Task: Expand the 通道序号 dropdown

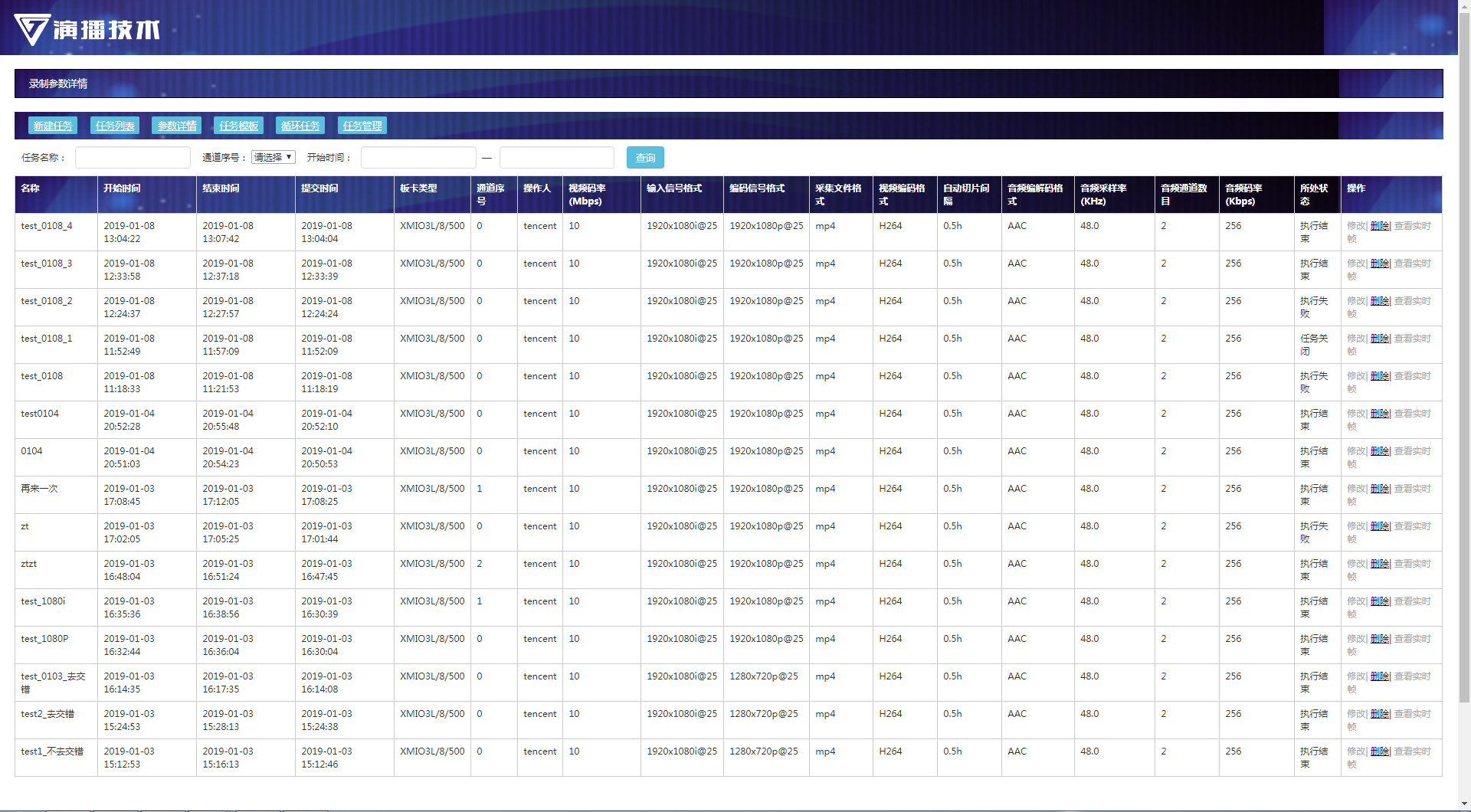Action: (274, 157)
